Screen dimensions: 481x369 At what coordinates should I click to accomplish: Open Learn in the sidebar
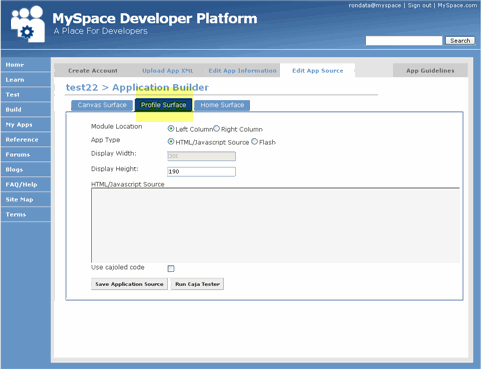tap(26, 80)
